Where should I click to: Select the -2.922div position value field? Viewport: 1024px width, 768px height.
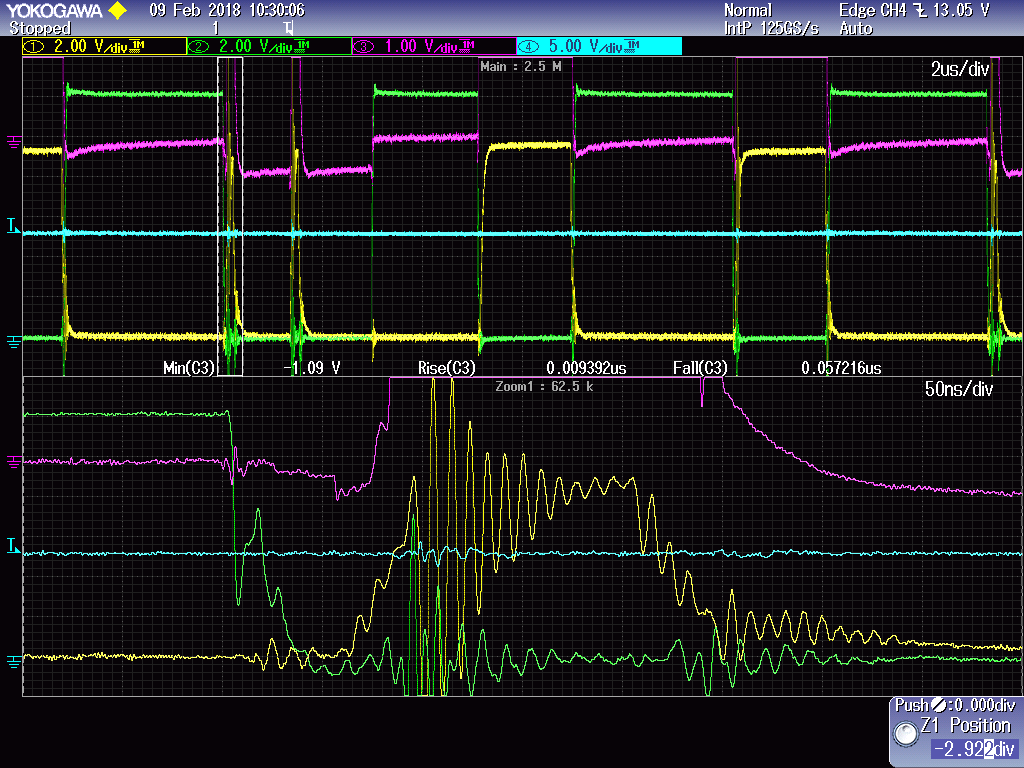pos(974,748)
